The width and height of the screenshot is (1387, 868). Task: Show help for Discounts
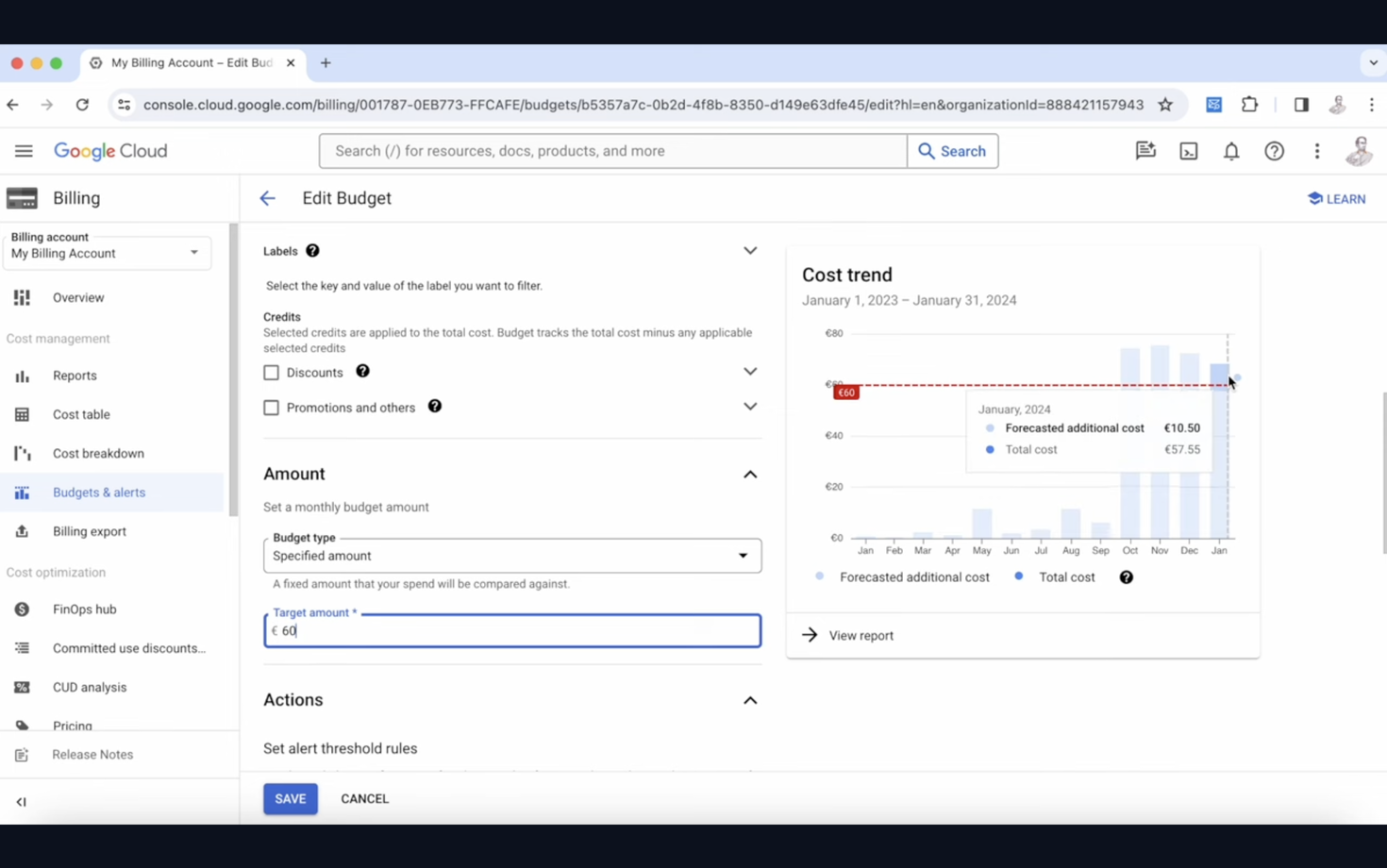click(362, 372)
